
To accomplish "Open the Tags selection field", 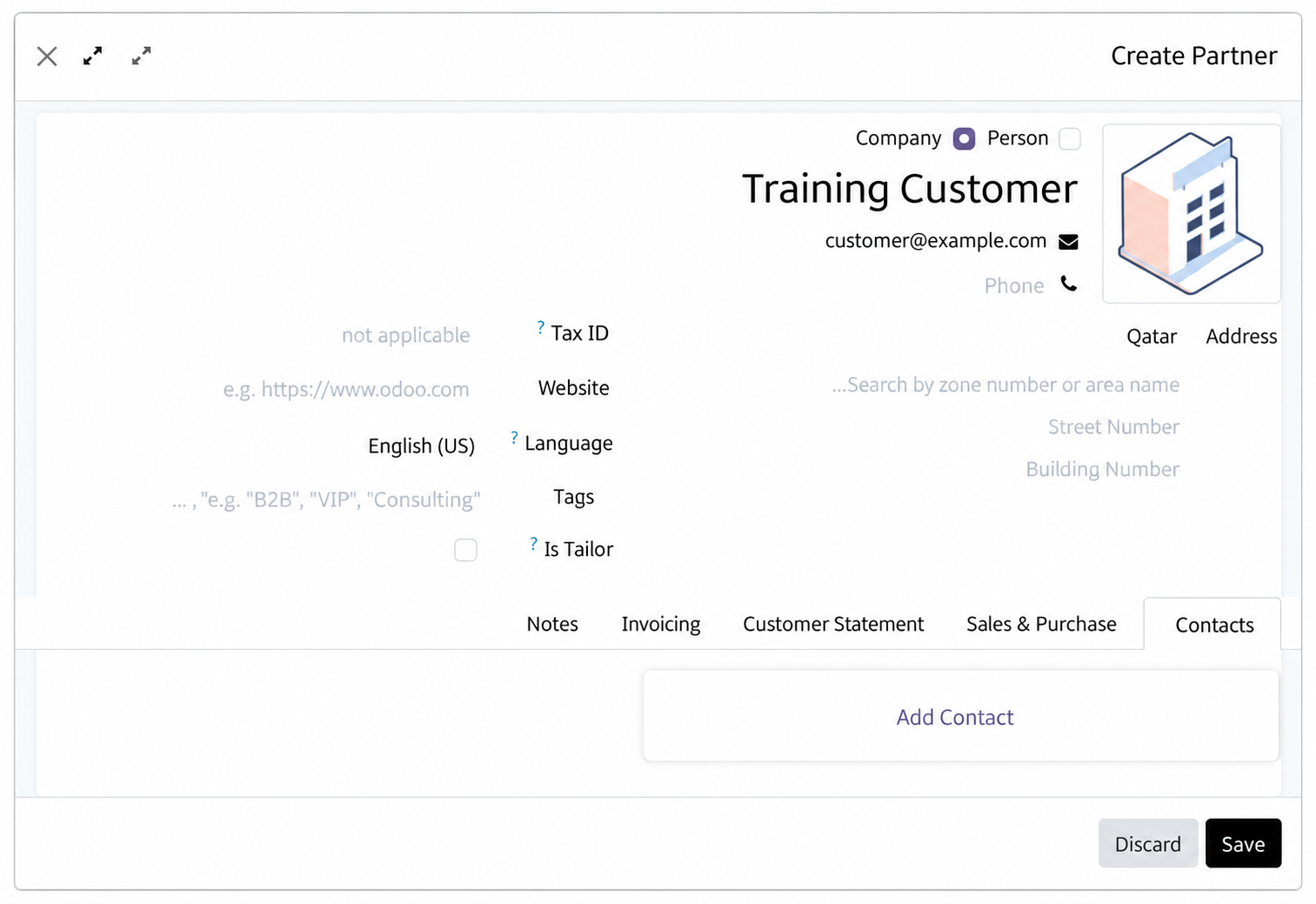I will (x=326, y=499).
